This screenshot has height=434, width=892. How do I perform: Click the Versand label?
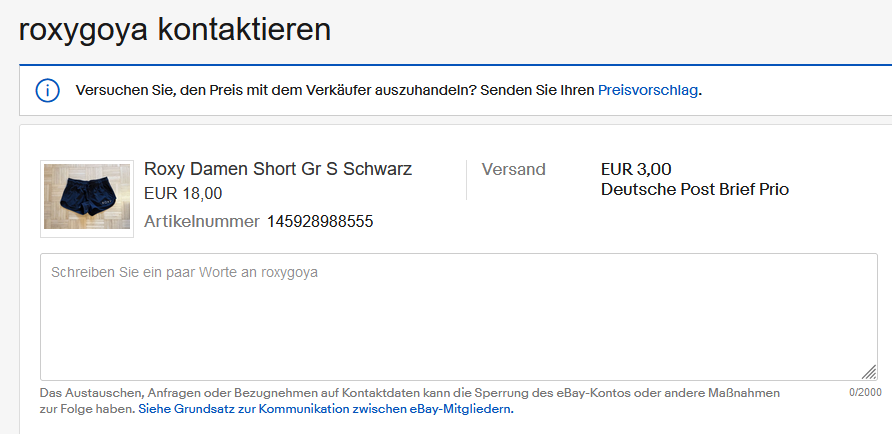click(x=514, y=169)
